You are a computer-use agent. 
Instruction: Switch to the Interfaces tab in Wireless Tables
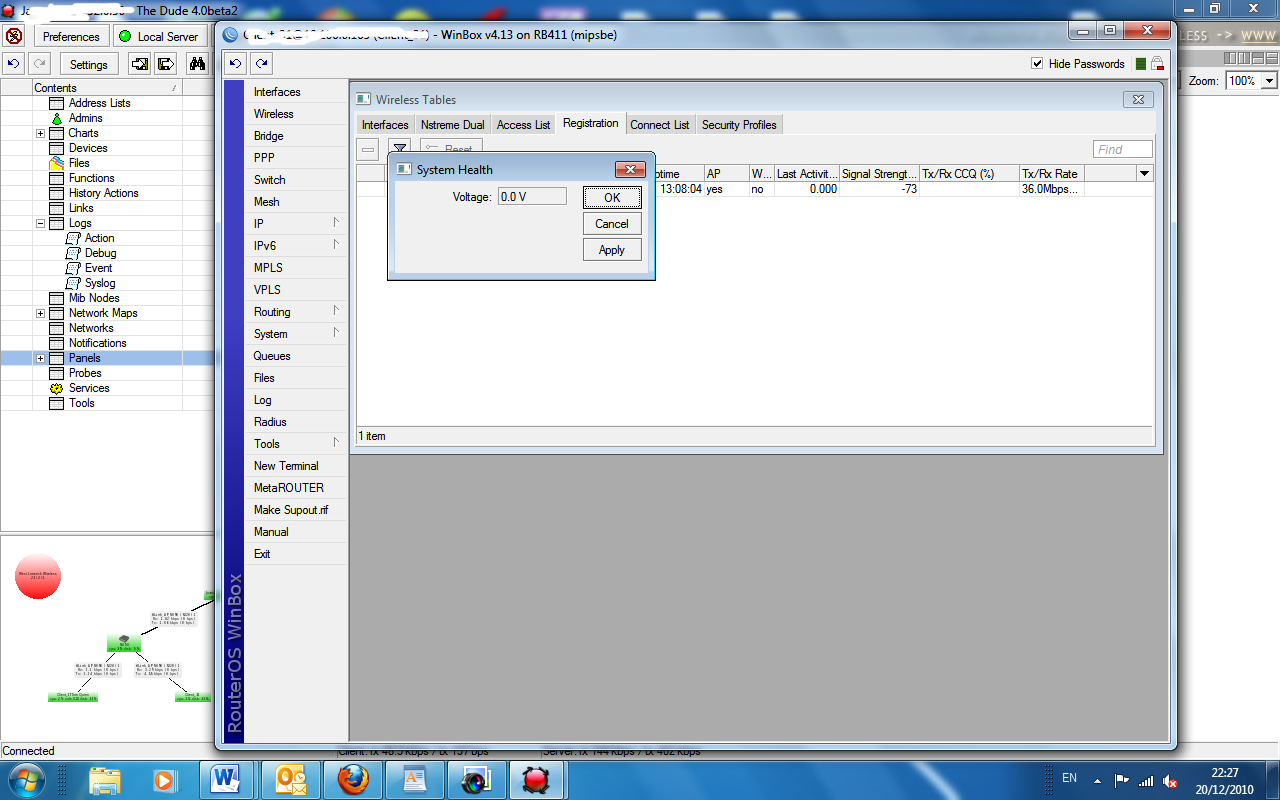click(x=385, y=125)
